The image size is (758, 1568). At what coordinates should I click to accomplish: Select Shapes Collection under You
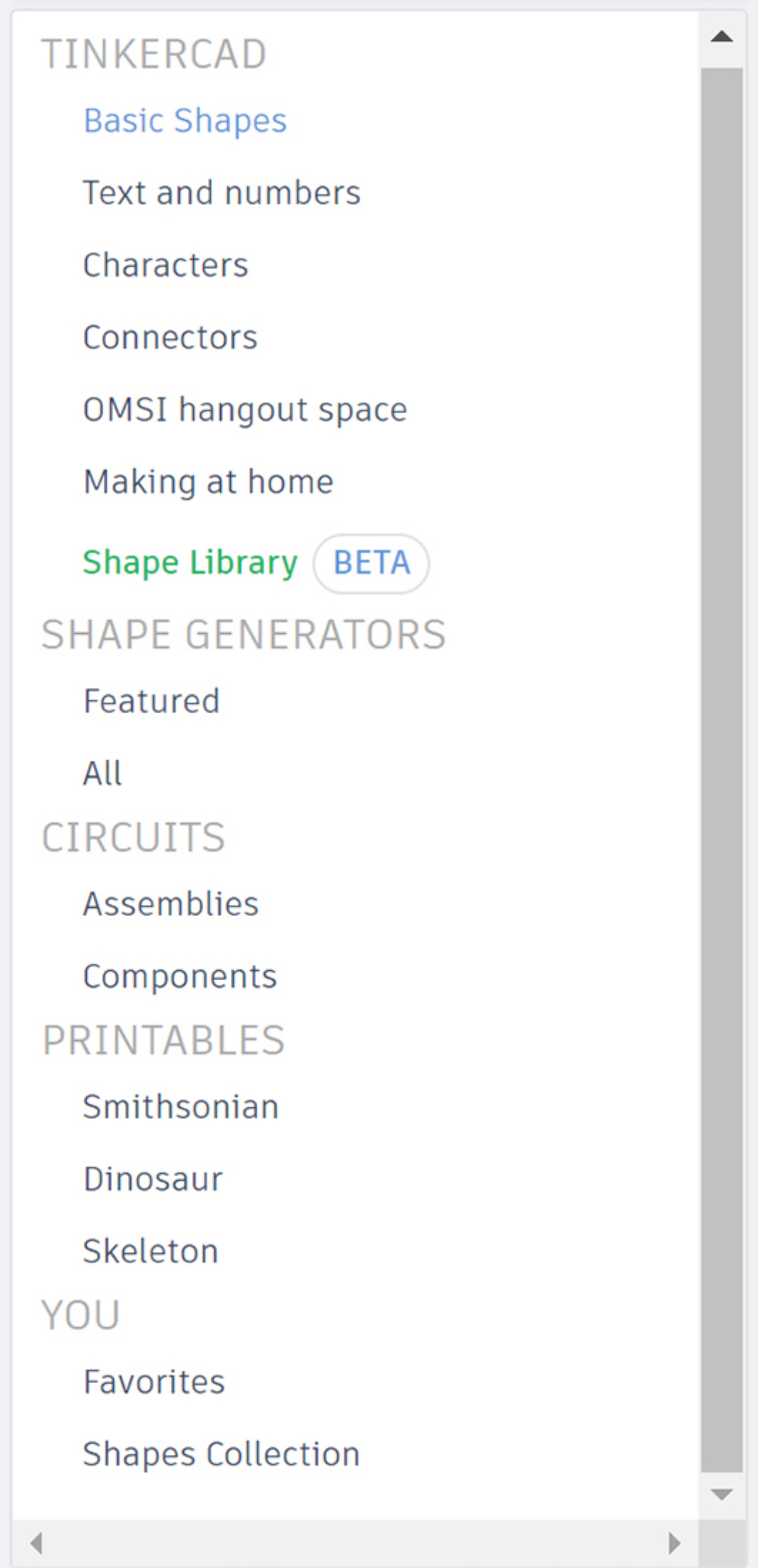221,1454
